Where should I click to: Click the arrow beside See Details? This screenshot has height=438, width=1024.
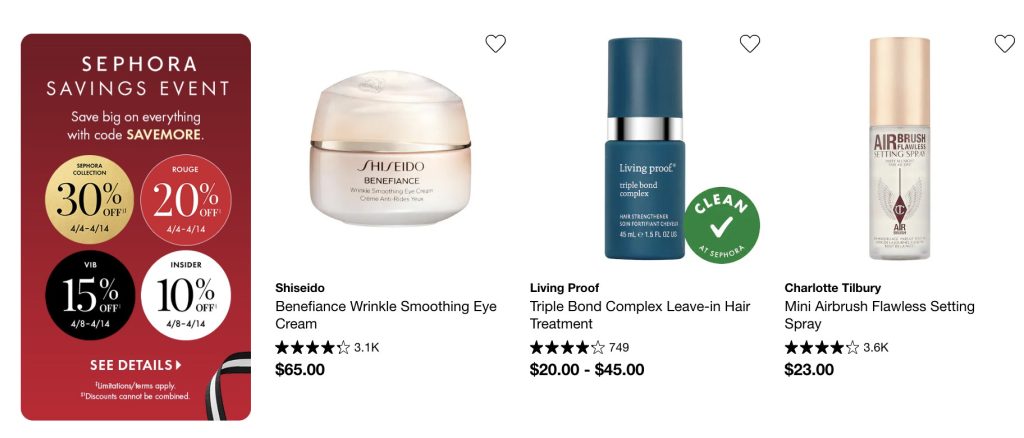pyautogui.click(x=178, y=365)
